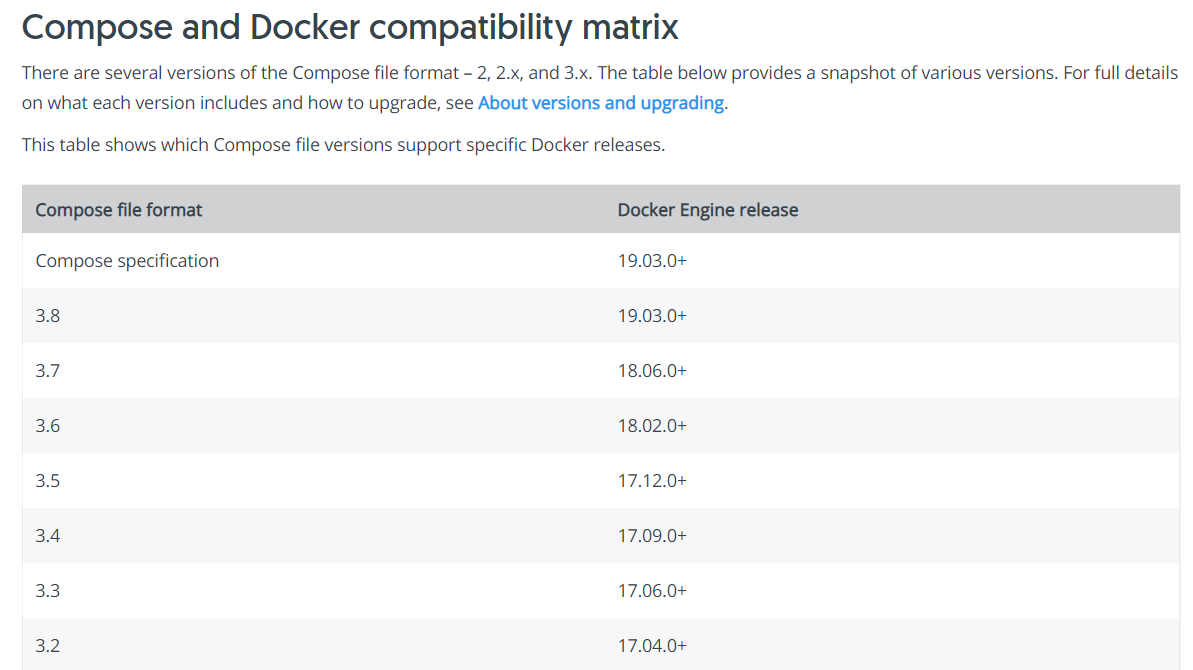The height and width of the screenshot is (670, 1193).
Task: Click the 3.6 file format cell
Action: click(48, 426)
